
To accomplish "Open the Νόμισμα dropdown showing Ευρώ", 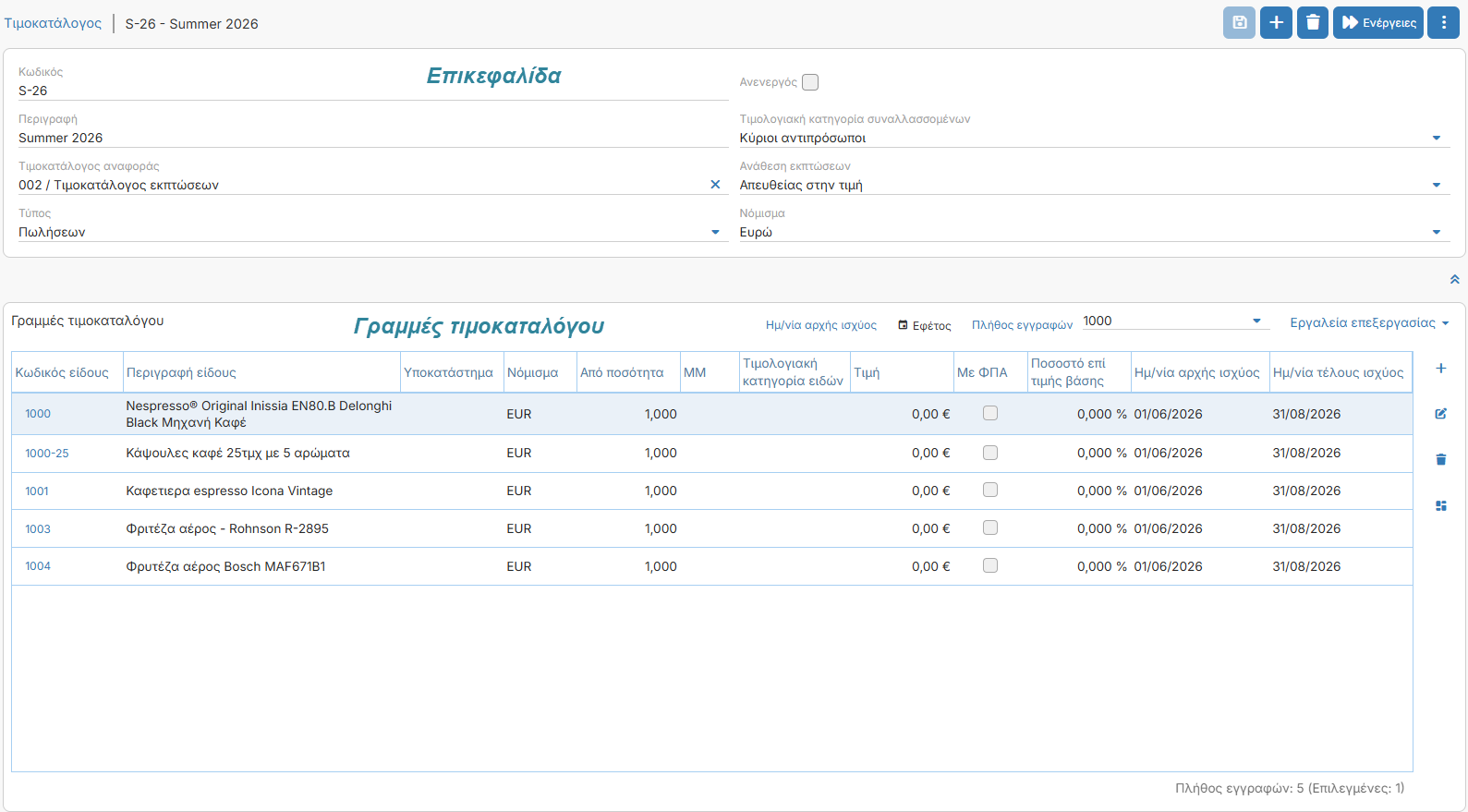I will (1095, 232).
